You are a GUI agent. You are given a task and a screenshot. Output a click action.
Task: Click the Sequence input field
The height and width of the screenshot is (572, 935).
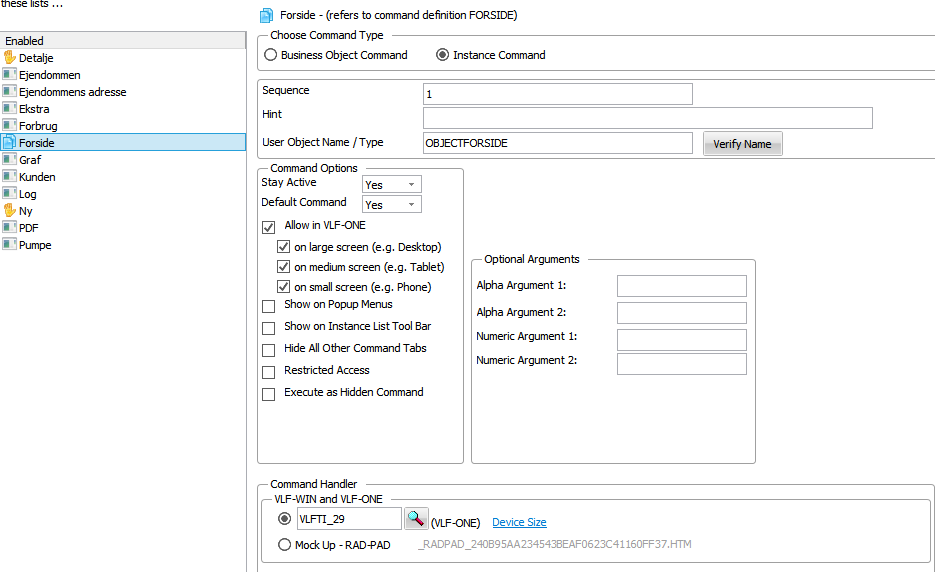pos(558,94)
